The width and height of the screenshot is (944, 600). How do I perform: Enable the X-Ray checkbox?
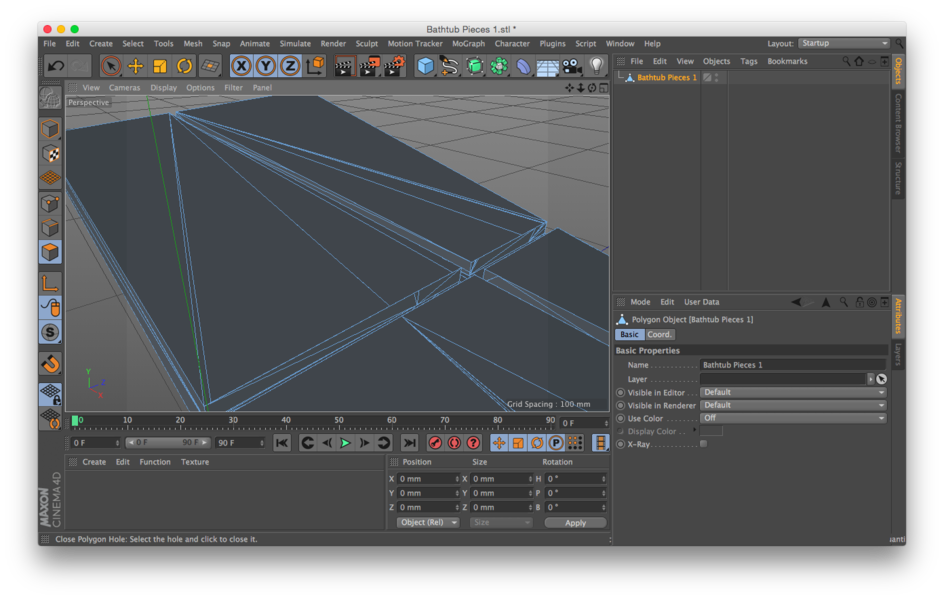tap(703, 444)
